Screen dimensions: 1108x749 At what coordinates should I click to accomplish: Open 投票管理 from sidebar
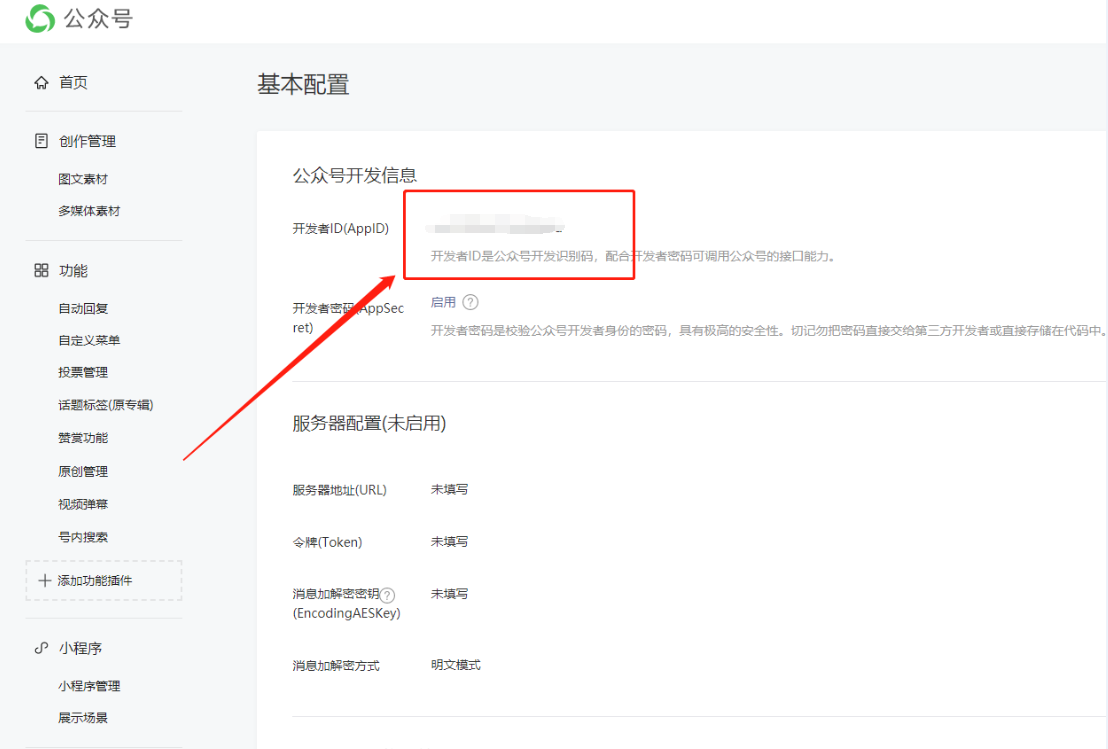tap(83, 372)
